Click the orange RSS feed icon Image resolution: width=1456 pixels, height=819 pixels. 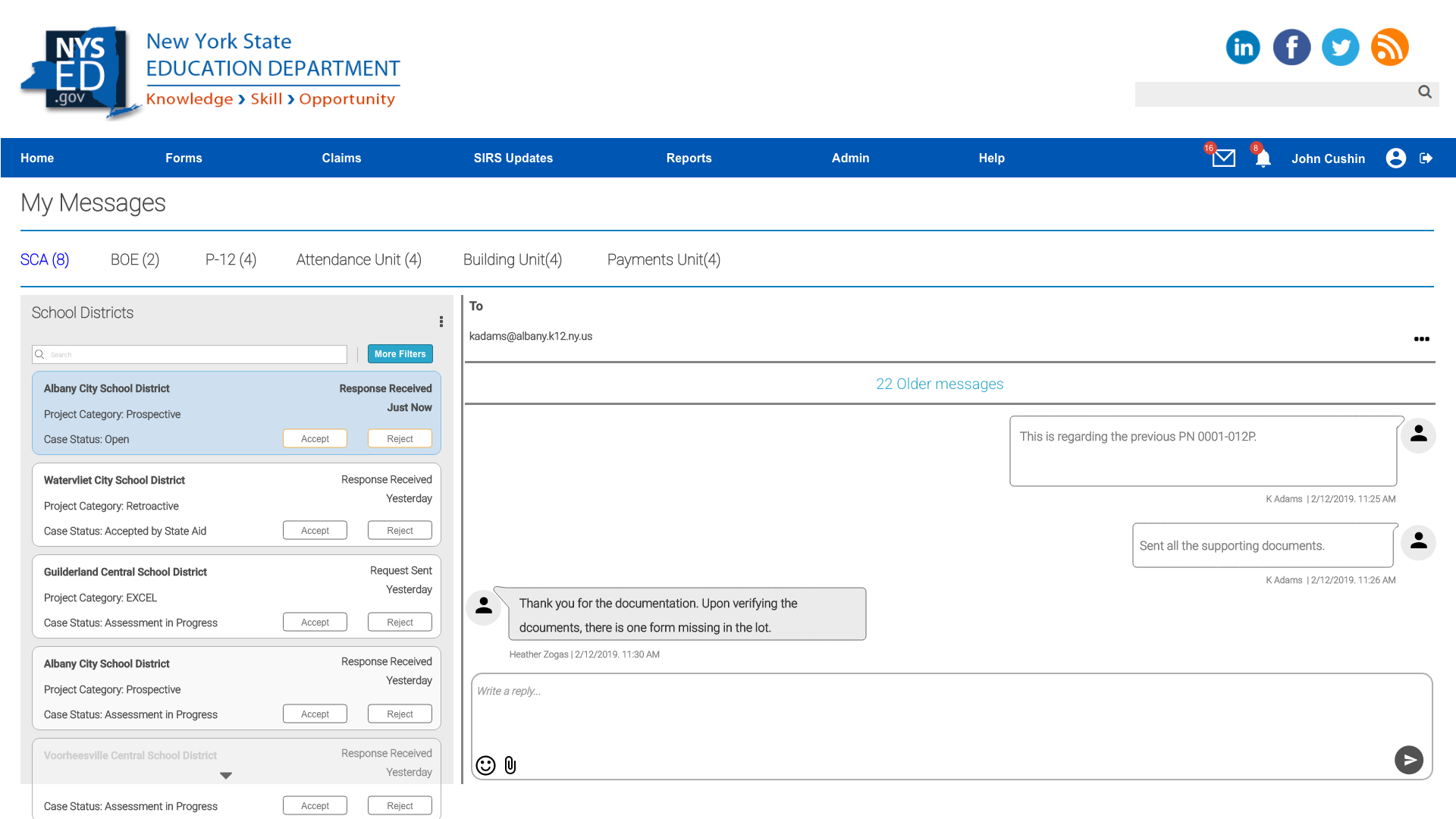tap(1389, 47)
